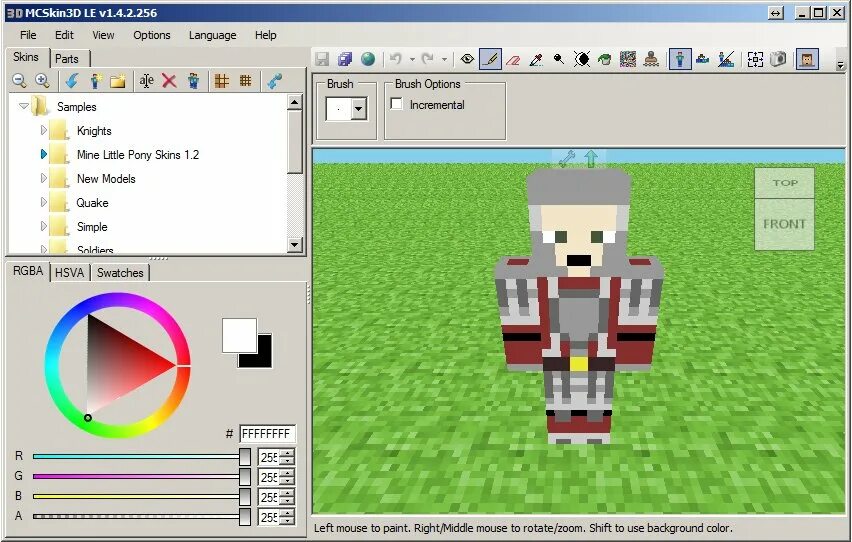Zoom out the skin tree thumbnails
Screen dimensions: 852x542
coord(20,81)
